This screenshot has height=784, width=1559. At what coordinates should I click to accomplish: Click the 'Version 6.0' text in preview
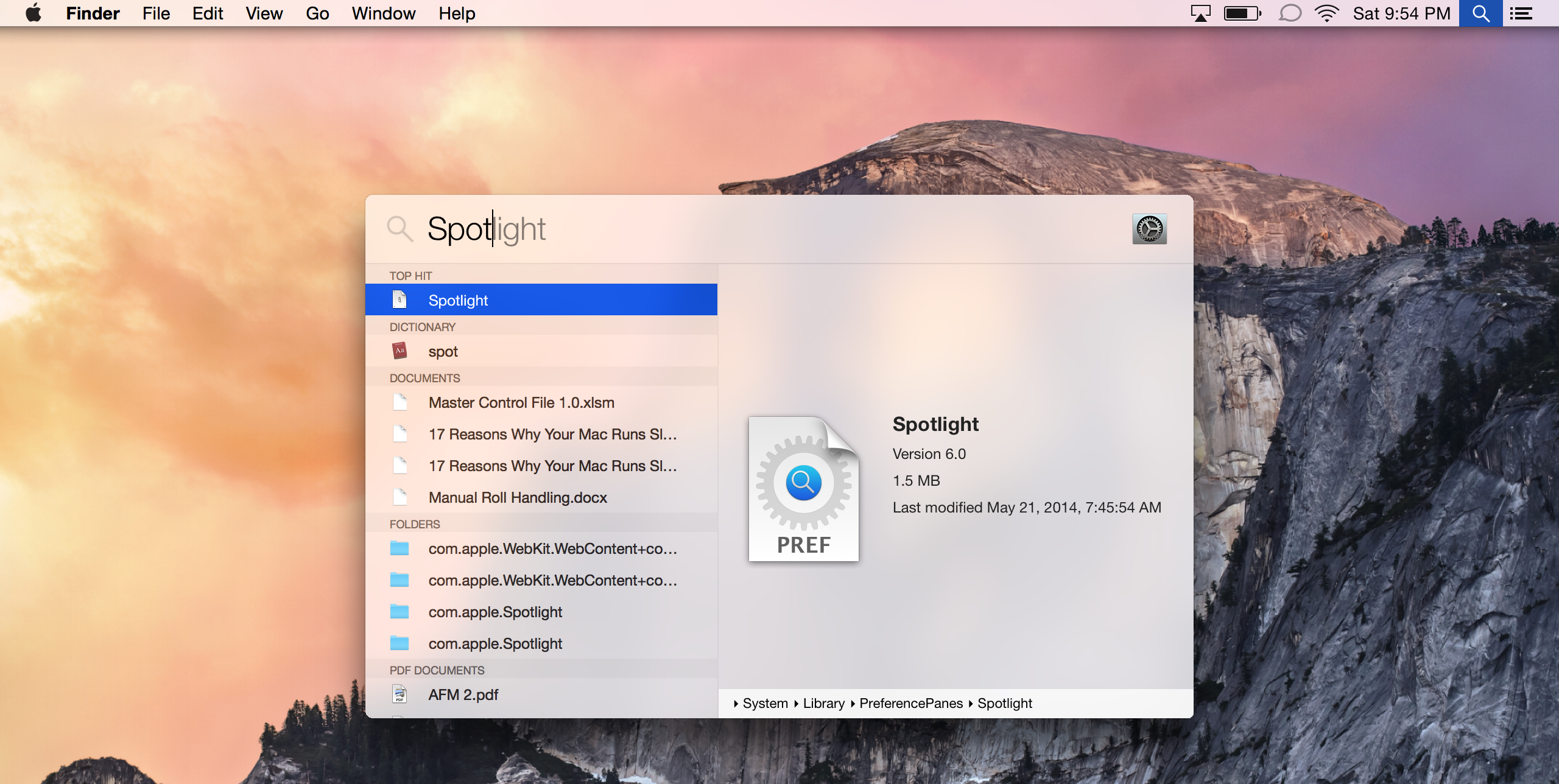pos(929,453)
